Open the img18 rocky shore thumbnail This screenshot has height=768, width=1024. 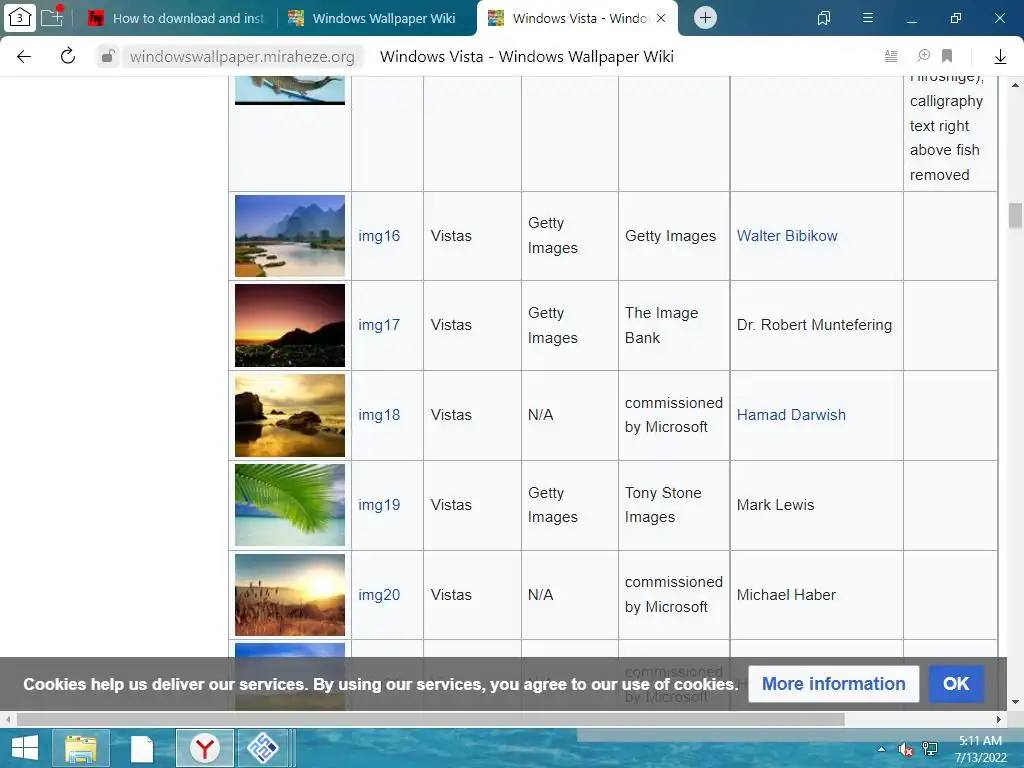tap(290, 415)
